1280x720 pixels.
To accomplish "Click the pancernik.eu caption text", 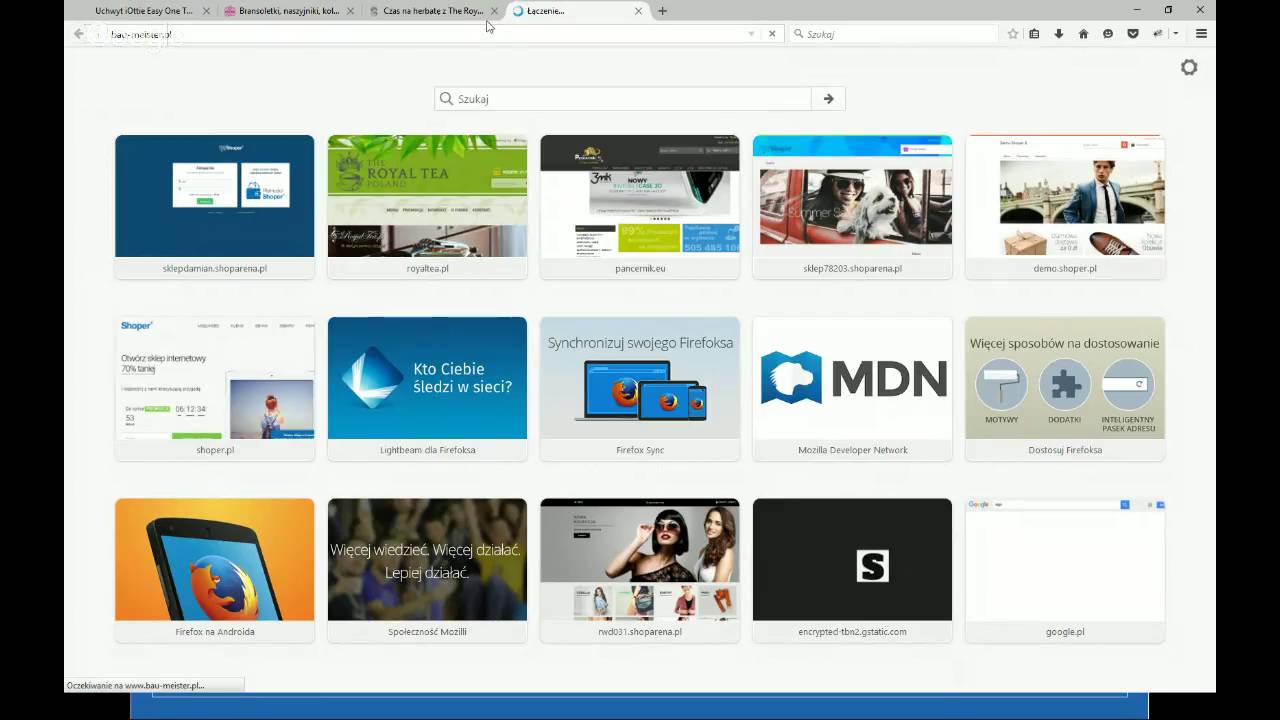I will 640,268.
